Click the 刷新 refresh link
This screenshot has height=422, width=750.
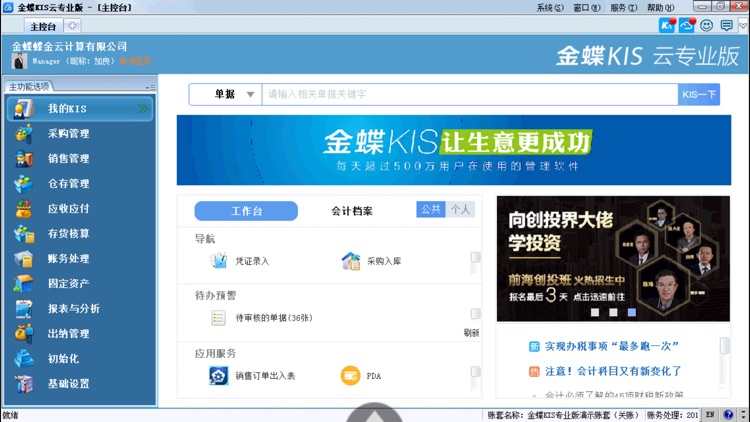(471, 333)
